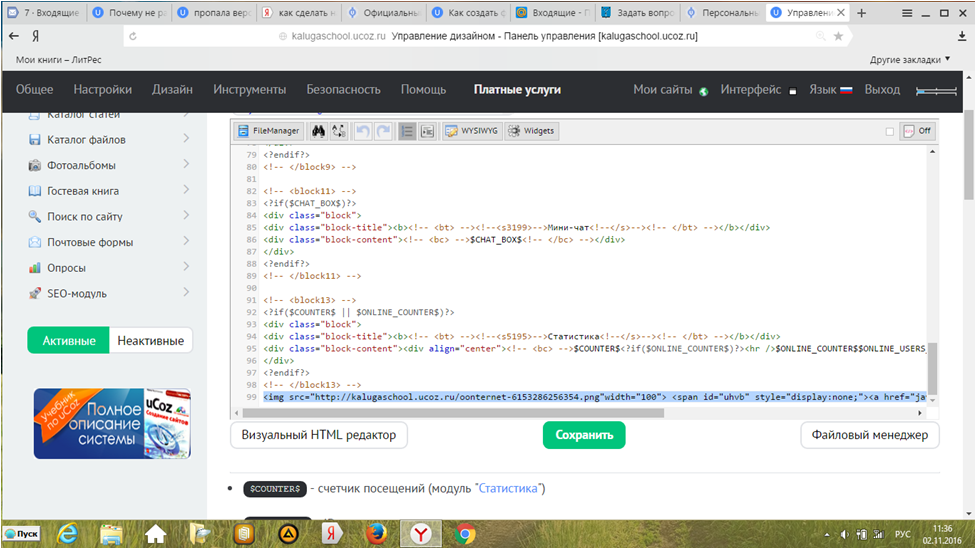This screenshot has height=549, width=976.
Task: Expand the Опросы module arrow
Action: pos(186,268)
